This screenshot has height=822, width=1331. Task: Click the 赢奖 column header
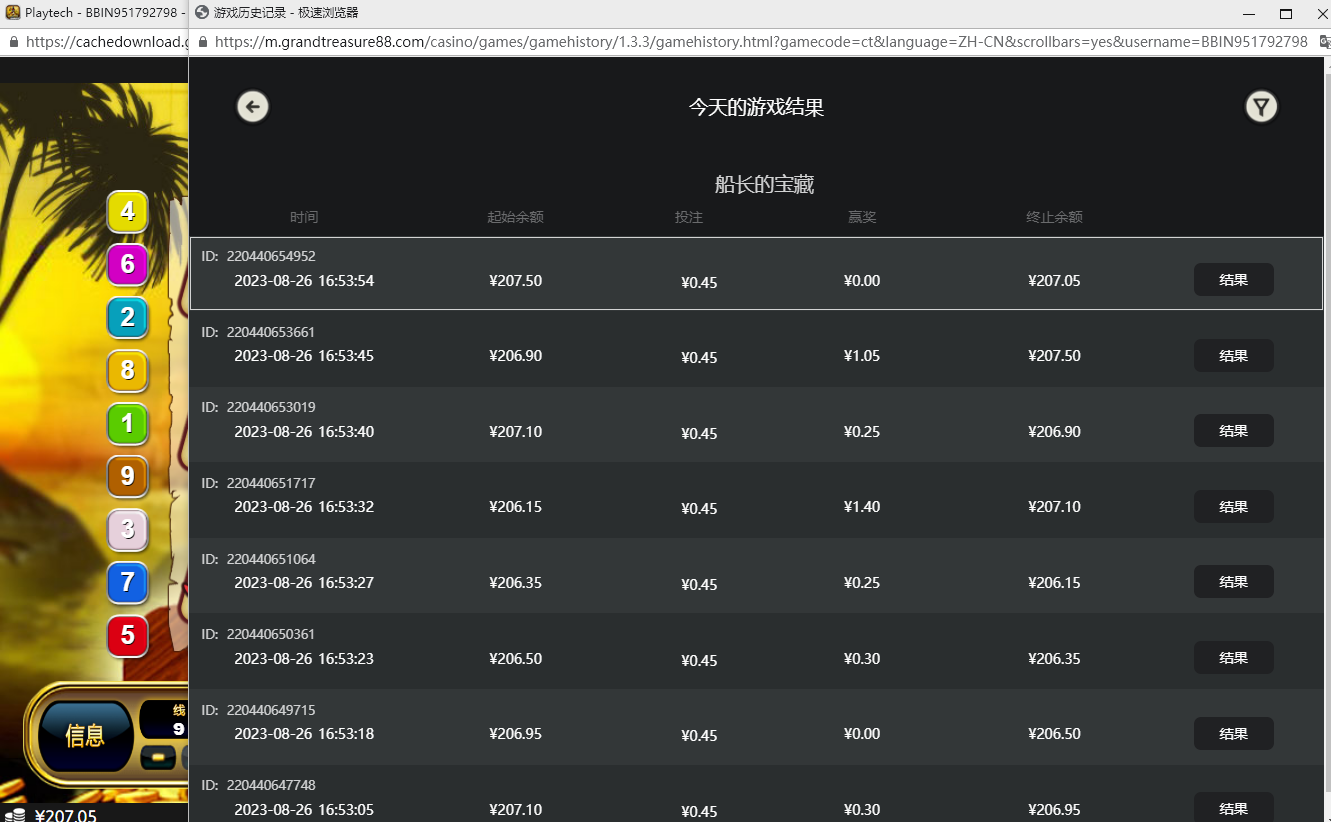[862, 217]
